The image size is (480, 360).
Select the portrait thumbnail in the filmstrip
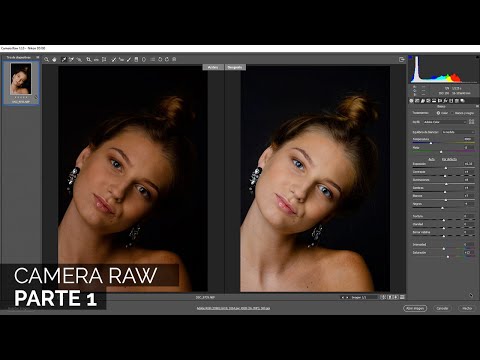(21, 79)
